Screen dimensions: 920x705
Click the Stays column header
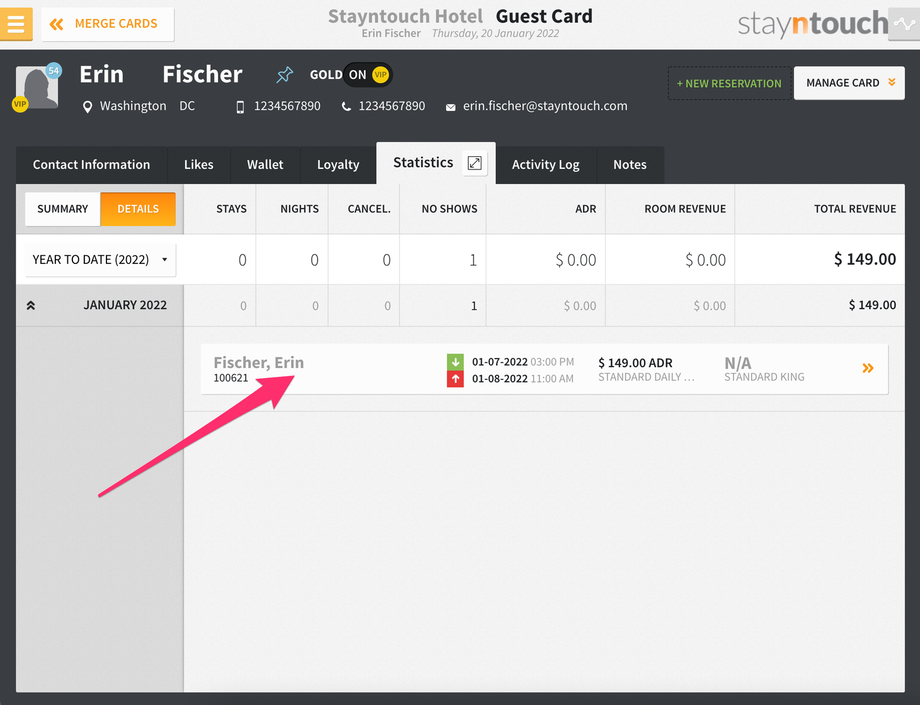[x=231, y=209]
